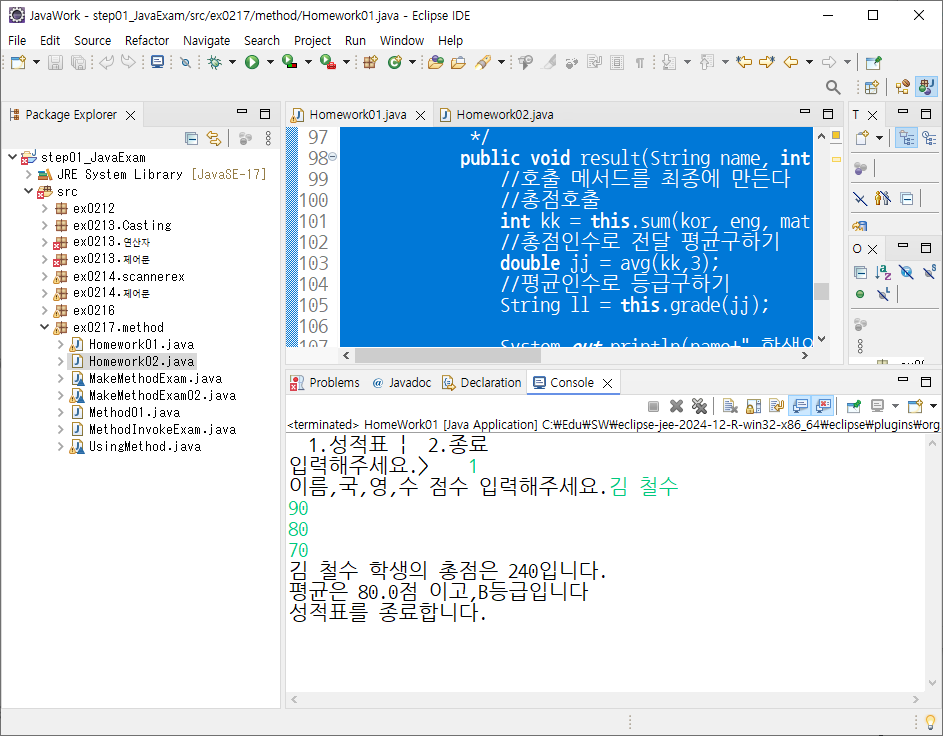Toggle Word Wrap in Console toolbar

(776, 406)
